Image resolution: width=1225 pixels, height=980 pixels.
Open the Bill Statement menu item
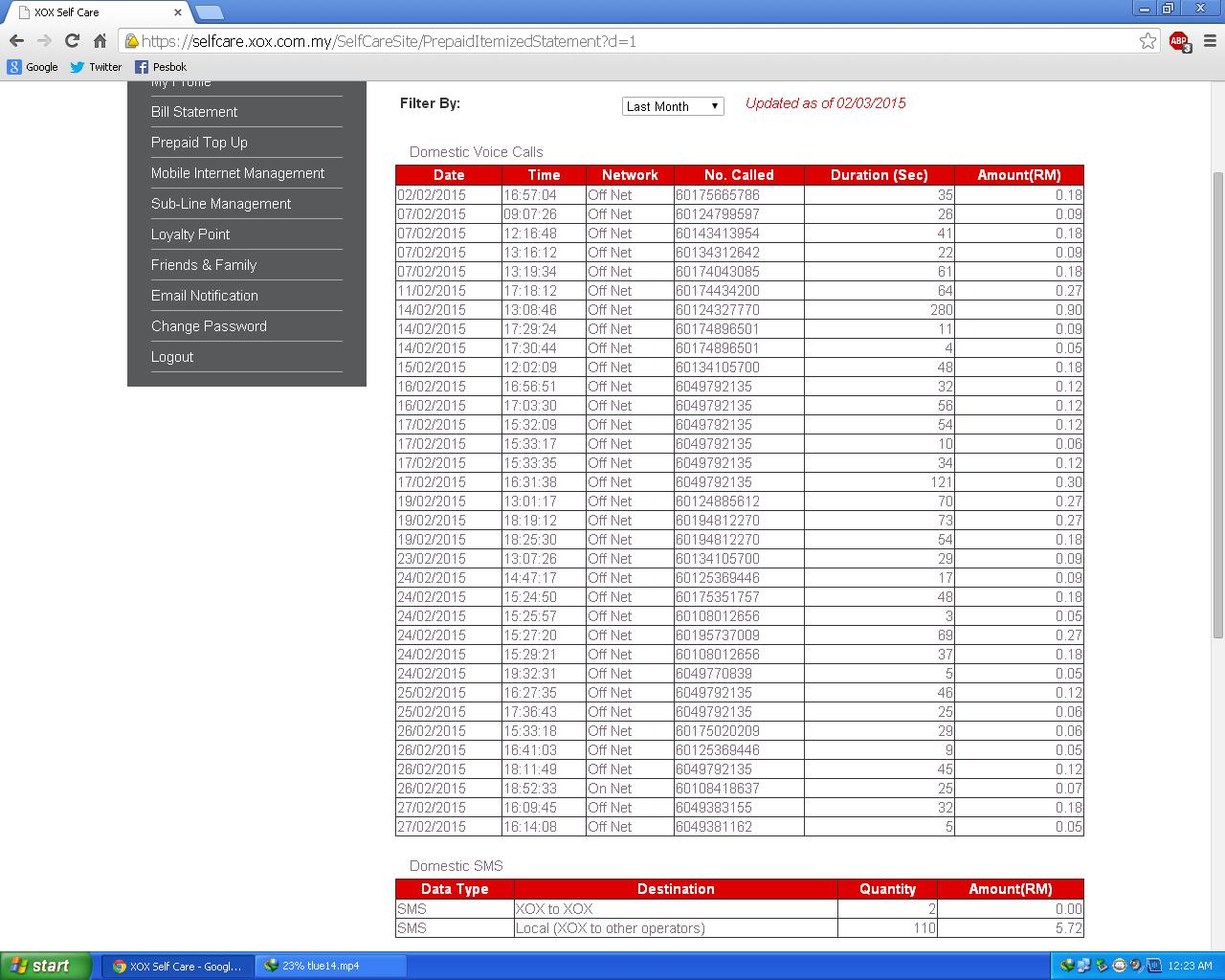194,112
